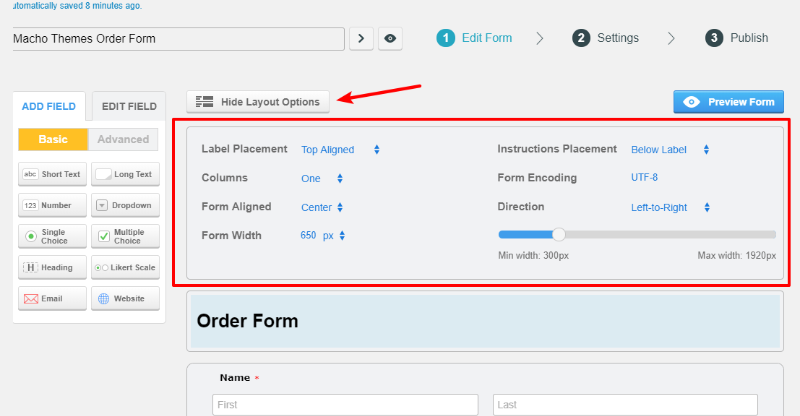The width and height of the screenshot is (800, 416).
Task: Open the Direction dropdown showing Left-to-Right
Action: pos(670,207)
